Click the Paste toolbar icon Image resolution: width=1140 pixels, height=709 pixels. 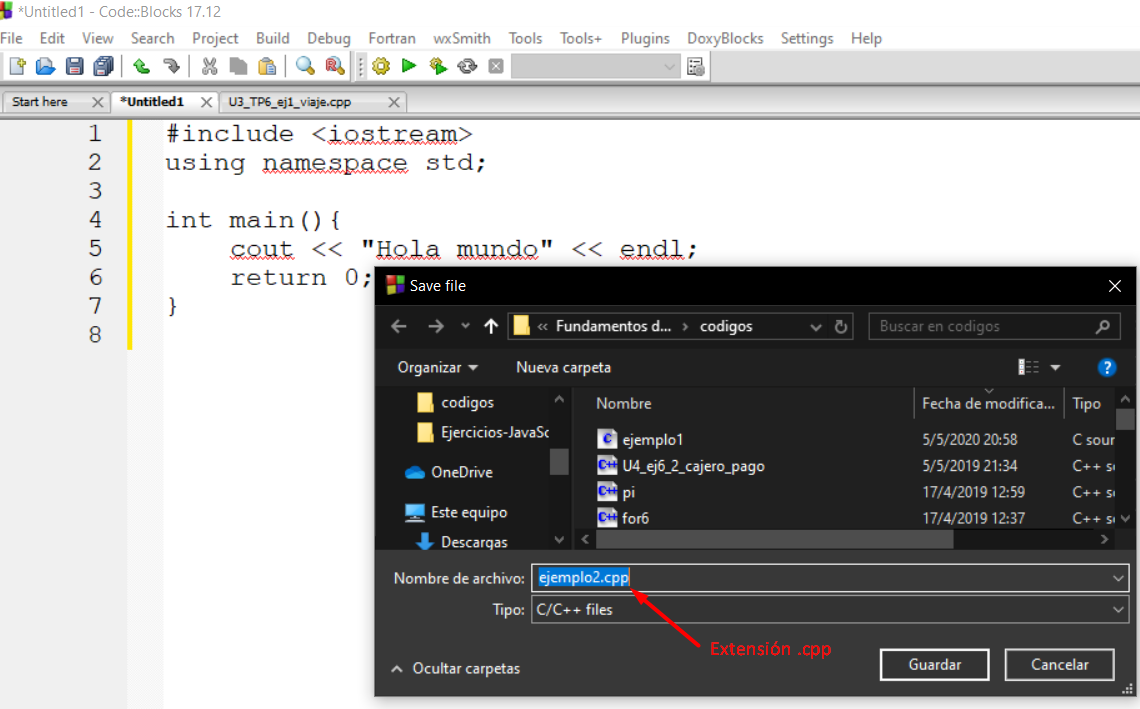point(265,66)
